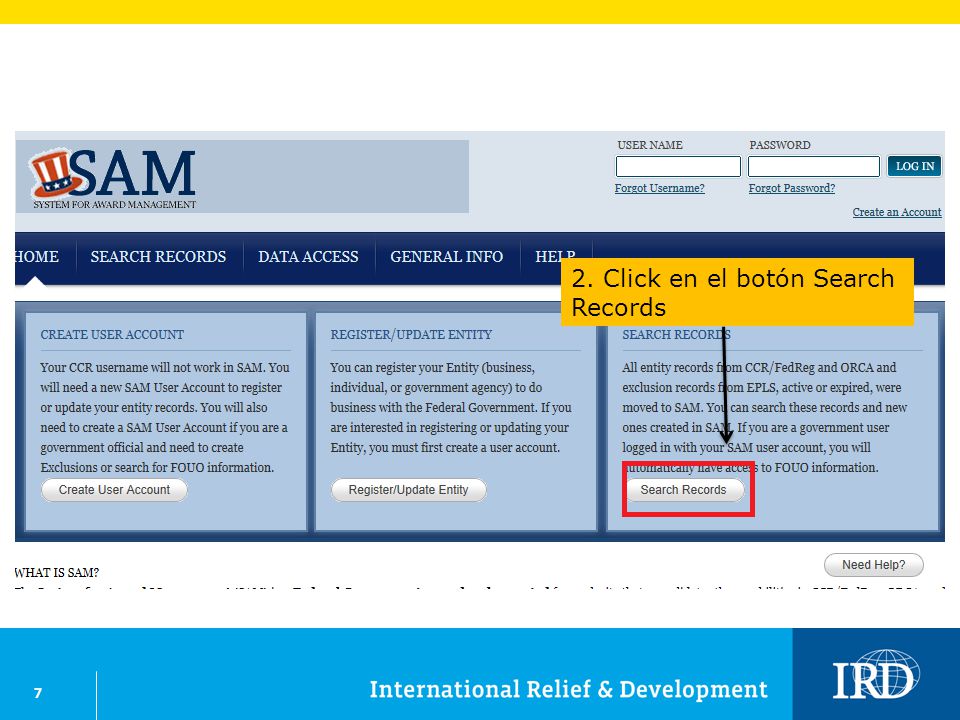This screenshot has height=720, width=960.
Task: Open the HELP nav tab
Action: pos(555,257)
